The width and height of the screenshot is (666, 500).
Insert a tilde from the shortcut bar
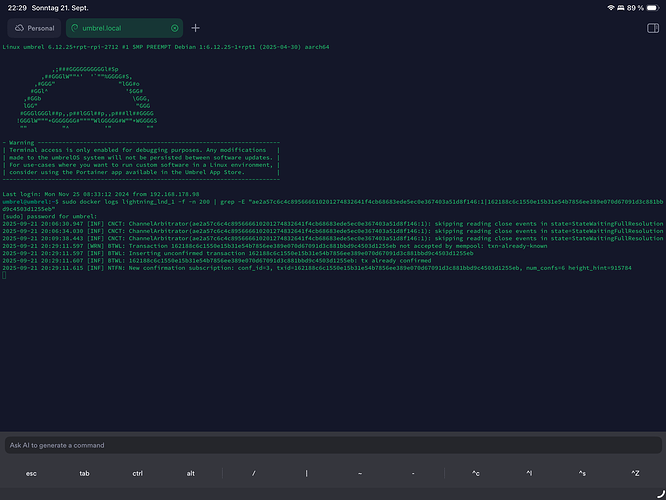click(x=360, y=473)
